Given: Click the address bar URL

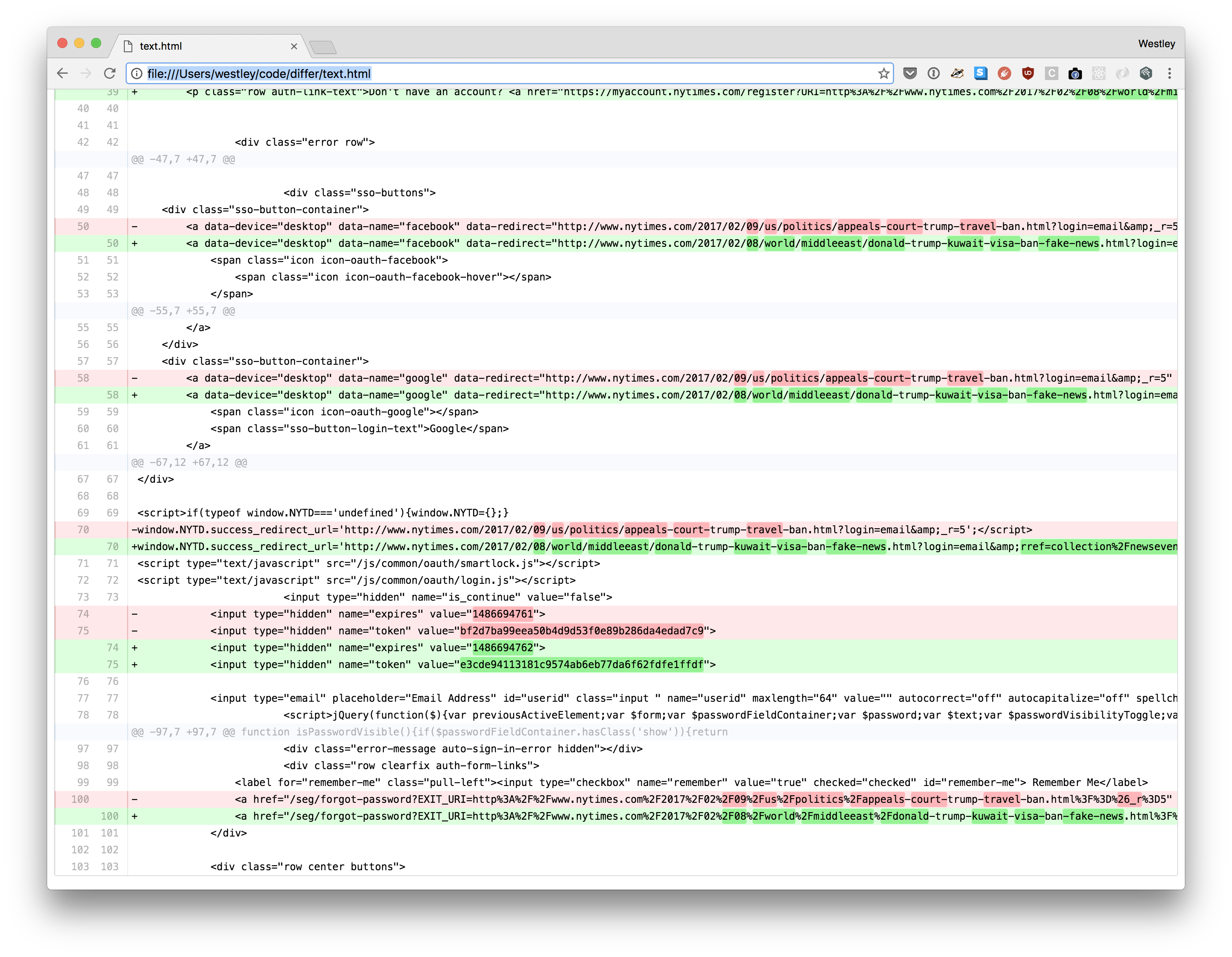Looking at the screenshot, I should (258, 73).
